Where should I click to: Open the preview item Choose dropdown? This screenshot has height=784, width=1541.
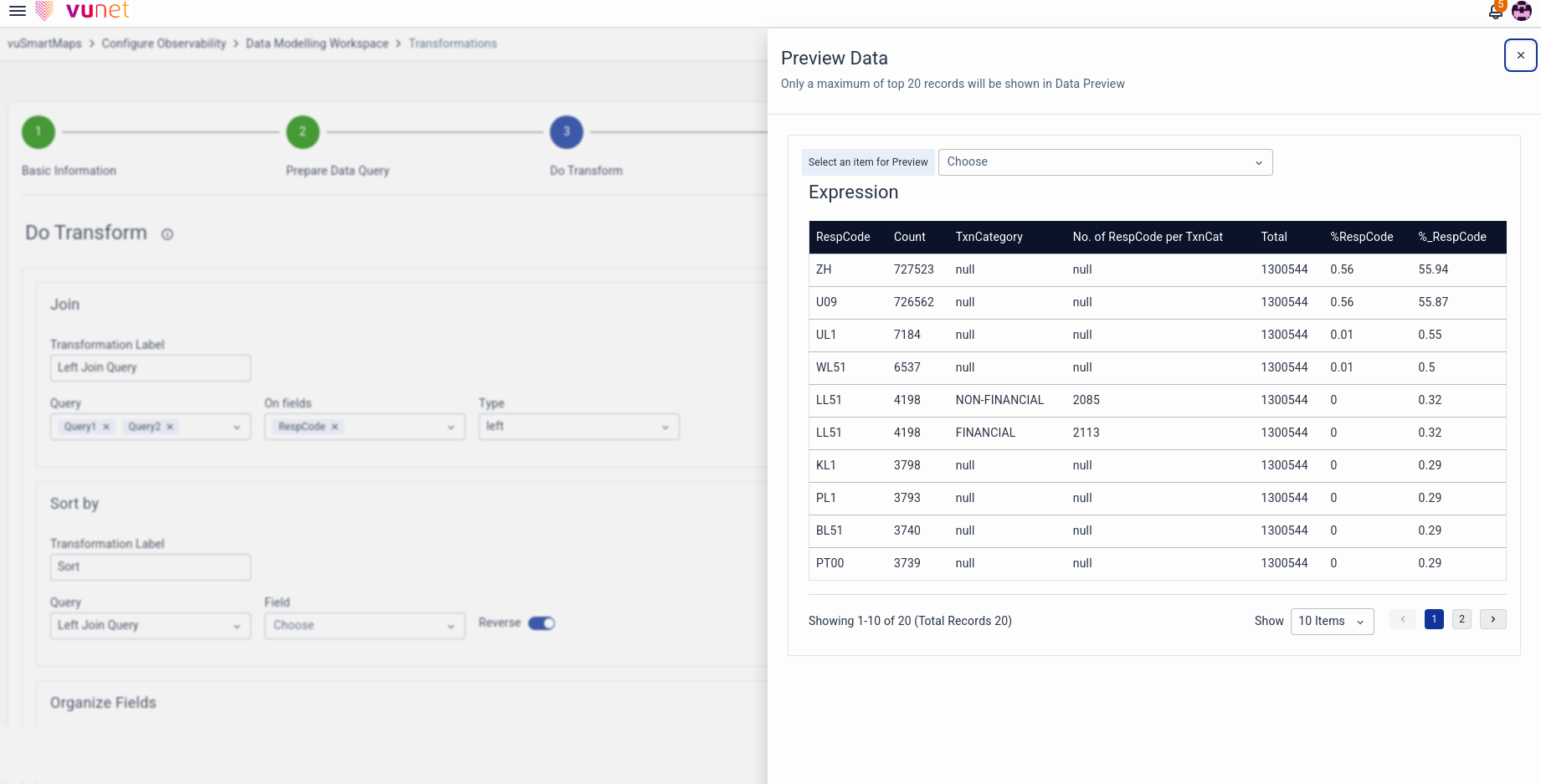pyautogui.click(x=1105, y=162)
